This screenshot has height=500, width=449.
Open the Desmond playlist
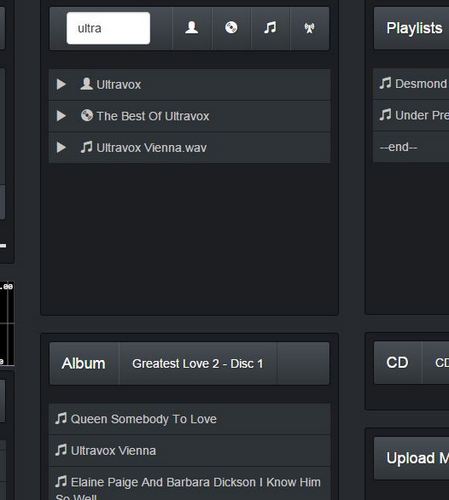[421, 84]
